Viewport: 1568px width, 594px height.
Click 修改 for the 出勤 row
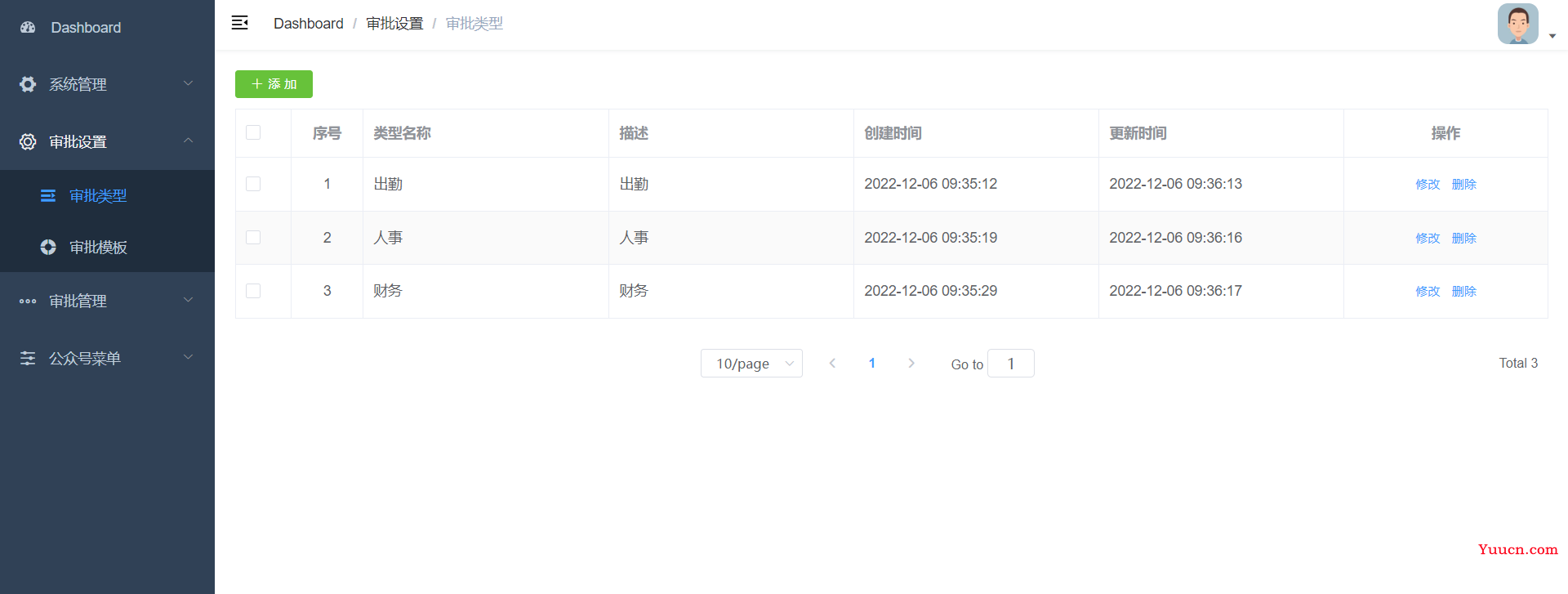(x=1428, y=185)
